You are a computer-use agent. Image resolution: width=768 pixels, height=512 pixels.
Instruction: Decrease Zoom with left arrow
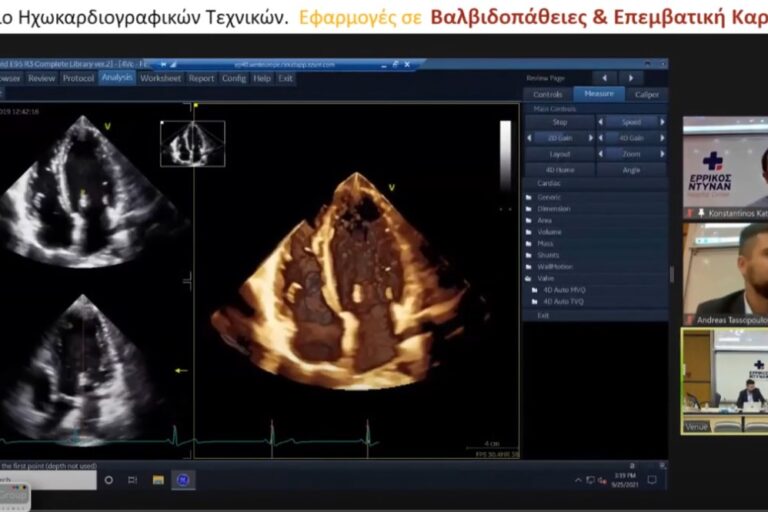click(600, 154)
